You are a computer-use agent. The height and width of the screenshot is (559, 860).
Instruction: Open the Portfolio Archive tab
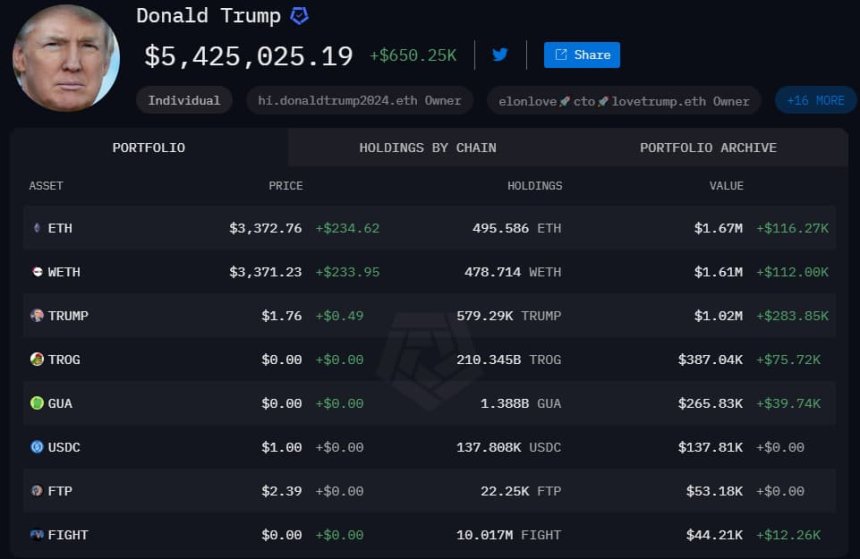[x=708, y=148]
